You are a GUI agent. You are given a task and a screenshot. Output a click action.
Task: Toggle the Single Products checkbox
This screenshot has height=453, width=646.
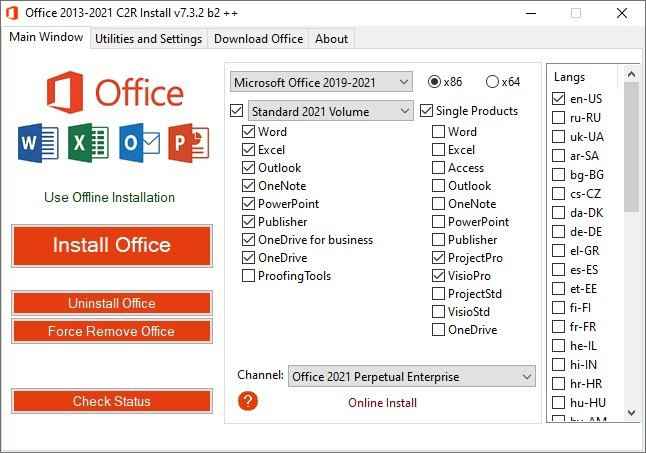427,111
